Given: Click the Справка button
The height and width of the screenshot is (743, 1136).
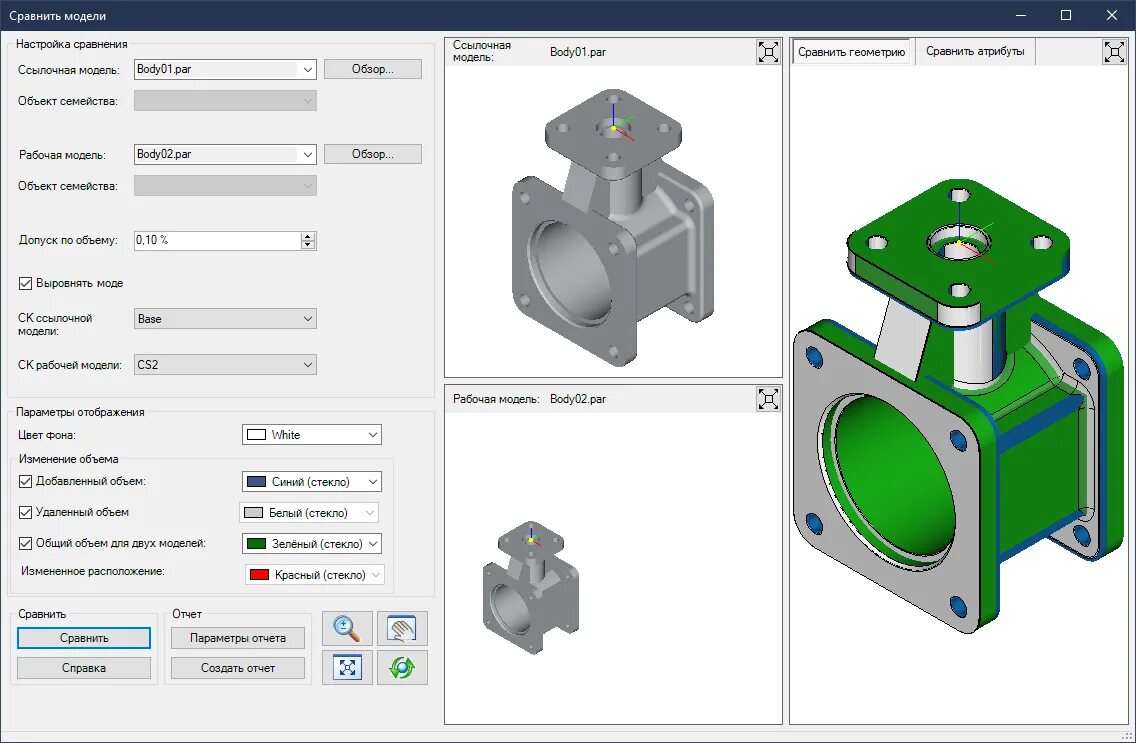Looking at the screenshot, I should tap(84, 668).
